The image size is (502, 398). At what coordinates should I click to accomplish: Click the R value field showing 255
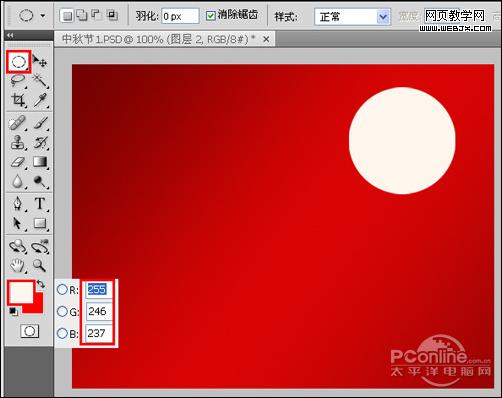coord(99,289)
